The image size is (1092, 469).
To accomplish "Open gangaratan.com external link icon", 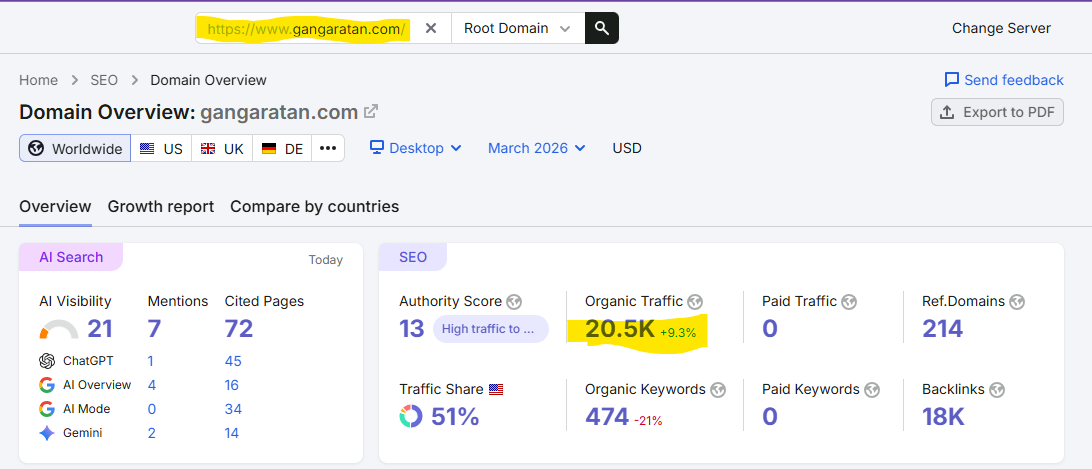I will (x=371, y=111).
